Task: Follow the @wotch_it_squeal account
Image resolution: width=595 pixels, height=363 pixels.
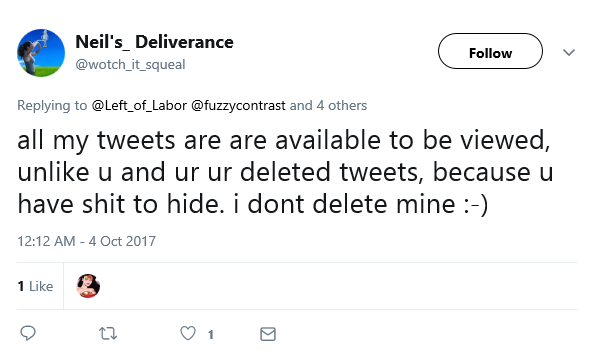Action: coord(490,51)
